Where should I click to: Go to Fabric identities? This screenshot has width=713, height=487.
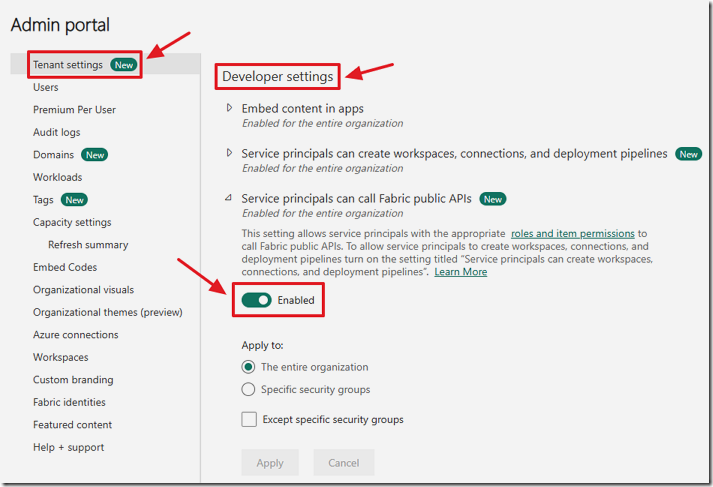tap(69, 402)
